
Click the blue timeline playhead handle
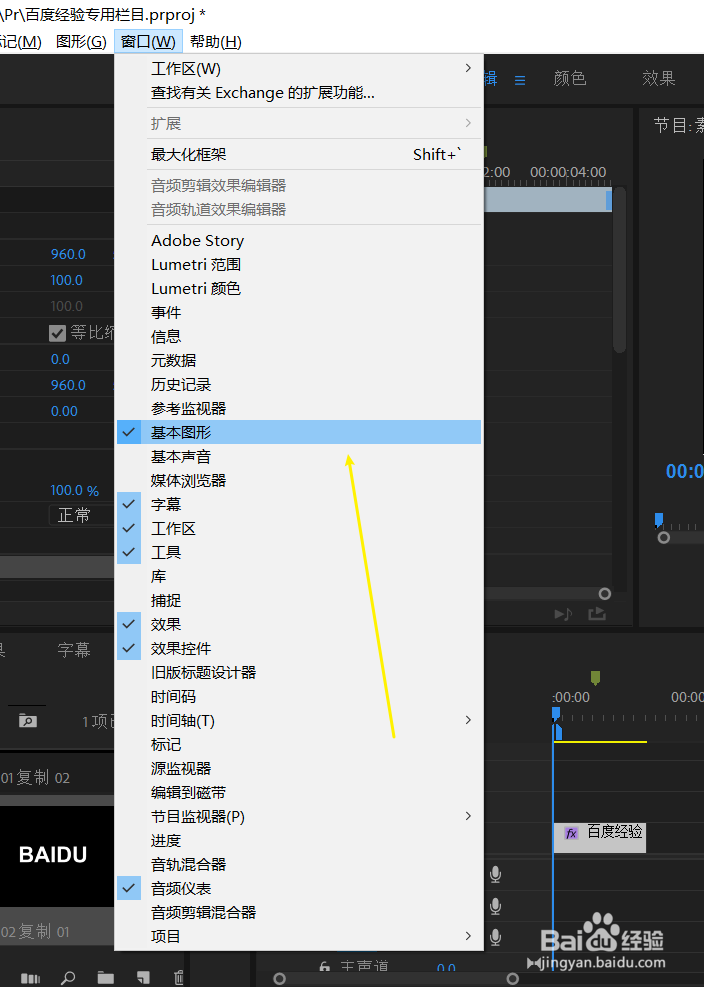556,713
